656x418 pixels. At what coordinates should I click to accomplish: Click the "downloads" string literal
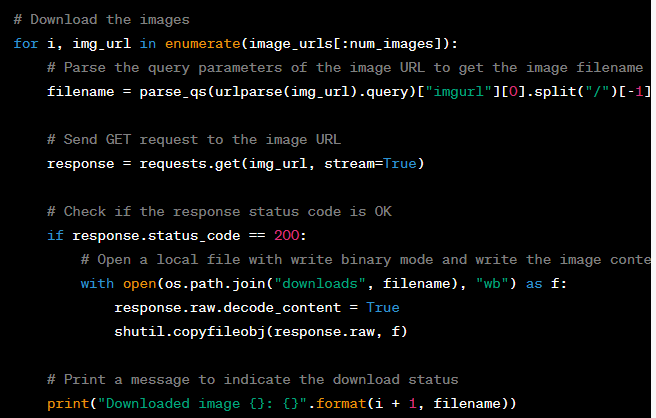coord(320,284)
